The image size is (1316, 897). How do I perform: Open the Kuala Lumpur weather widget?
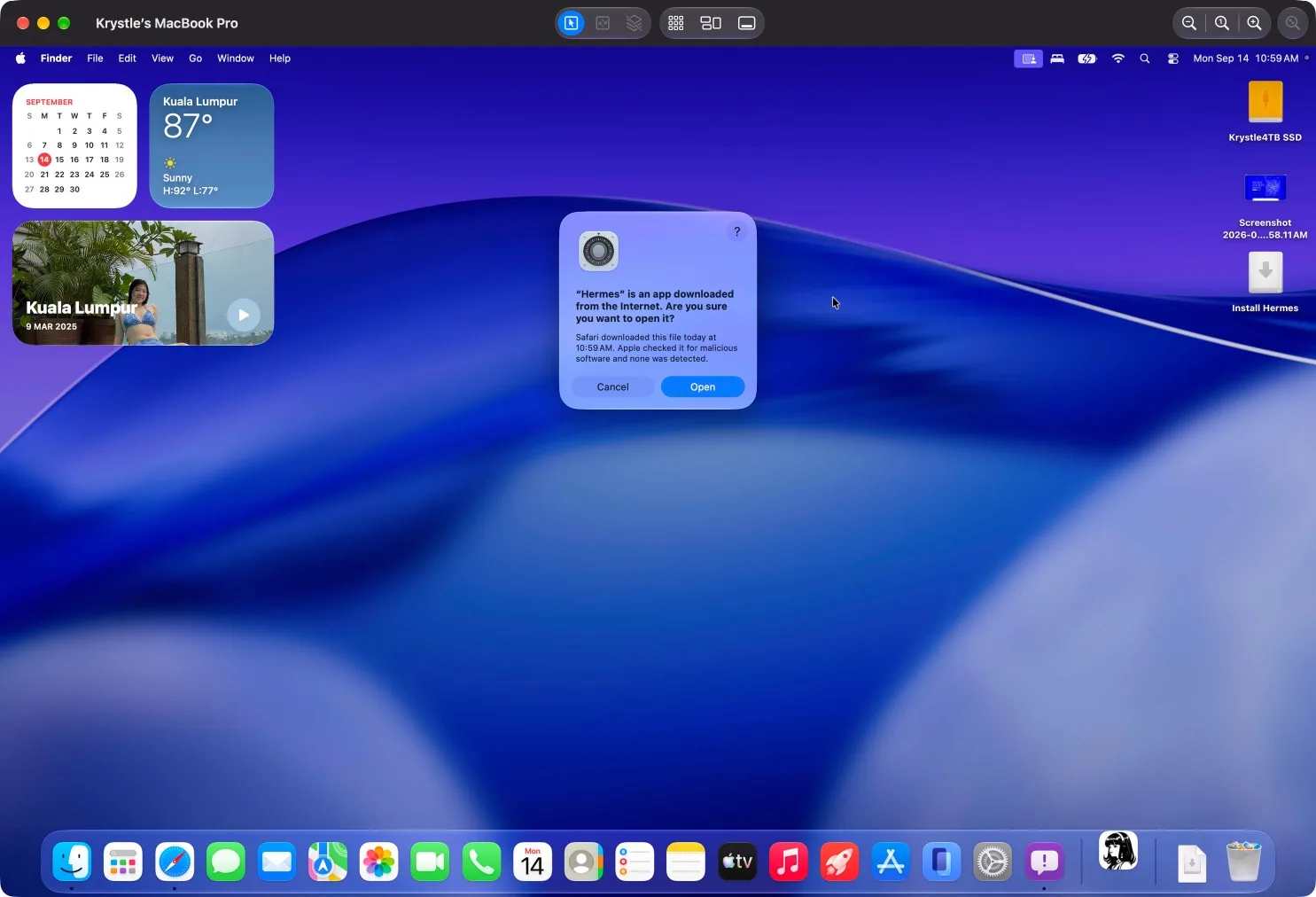pos(212,145)
